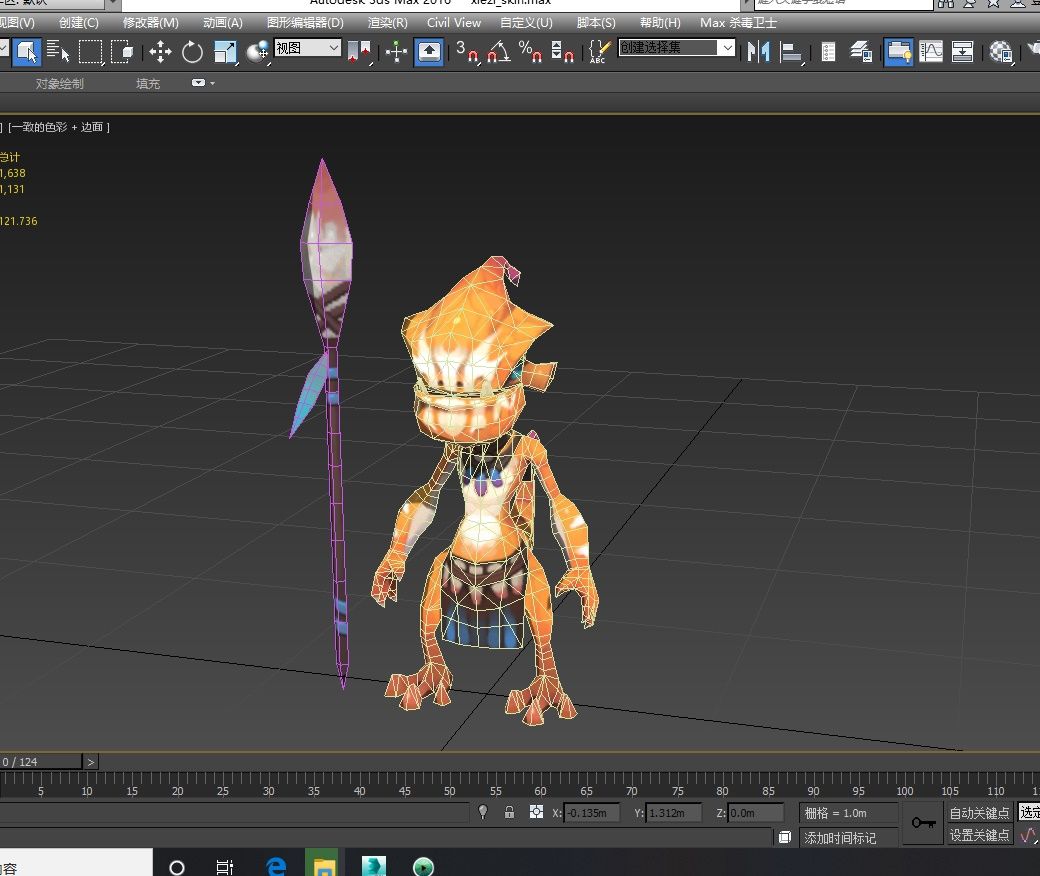Screen dimensions: 1040x876
Task: Click the 设置关键点 button
Action: [980, 835]
